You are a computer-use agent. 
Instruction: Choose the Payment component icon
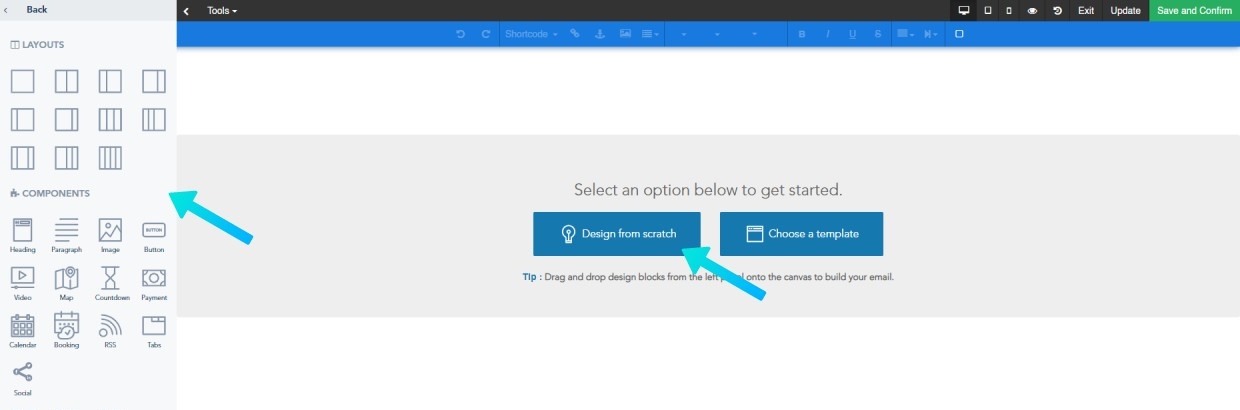click(153, 279)
